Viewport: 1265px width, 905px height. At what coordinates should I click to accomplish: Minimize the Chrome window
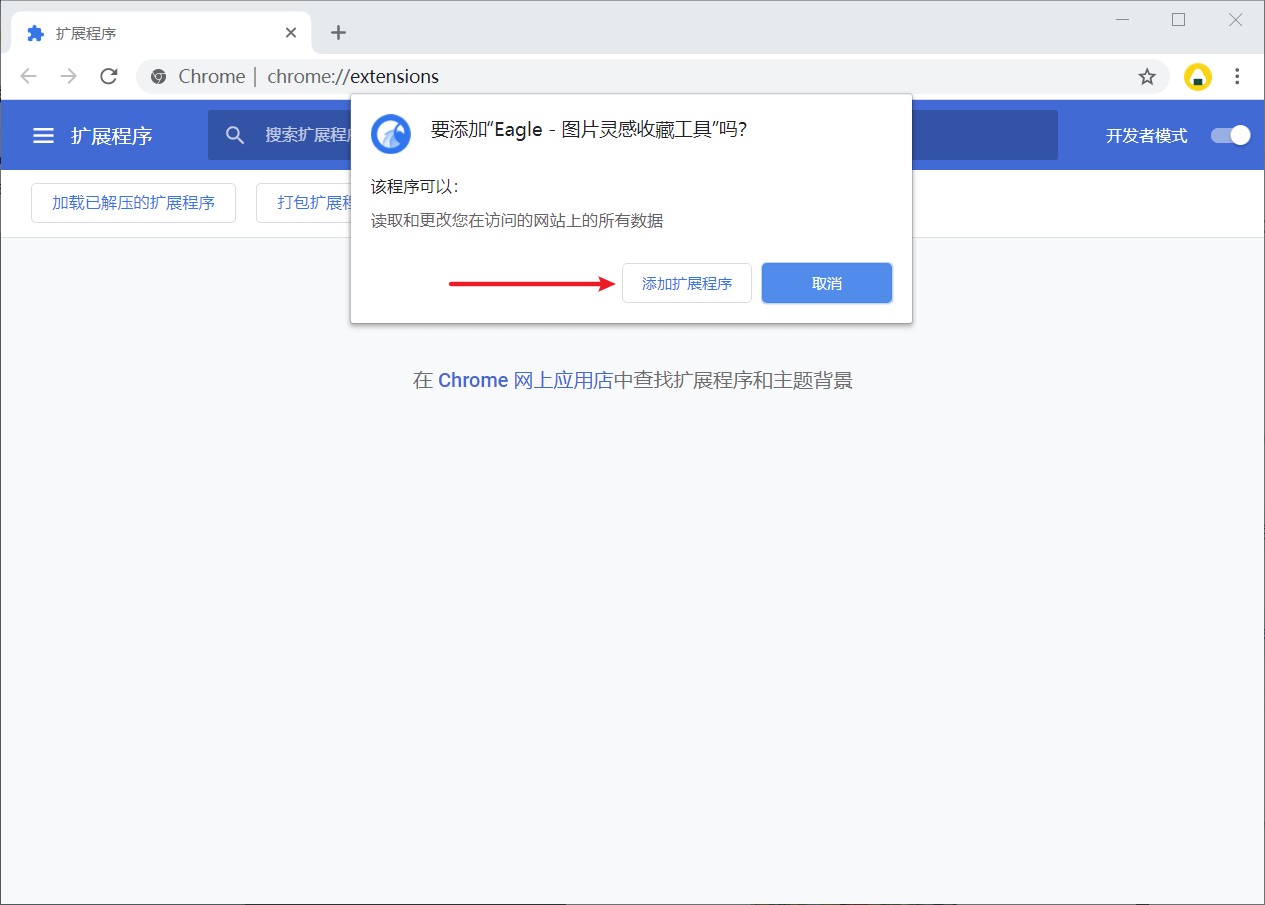tap(1123, 20)
